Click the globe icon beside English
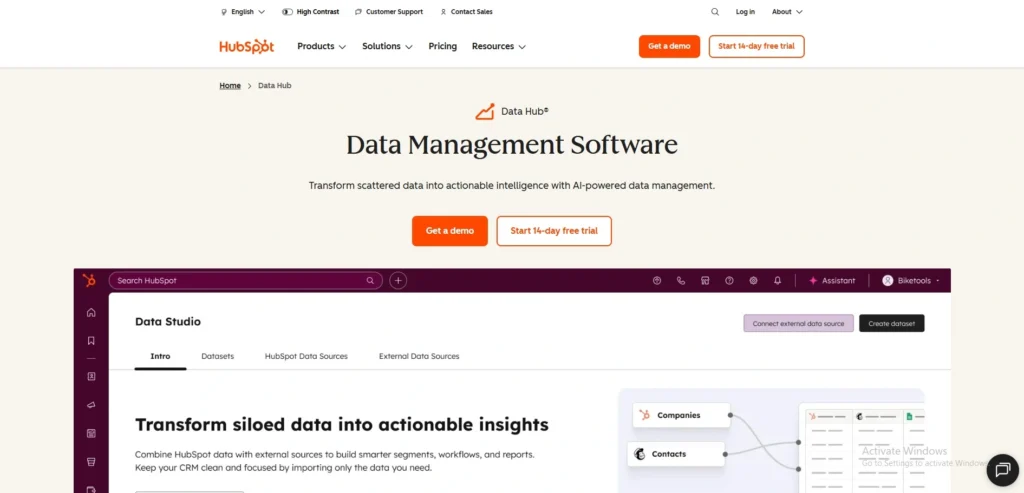Screen dimensions: 1024x493 point(224,12)
